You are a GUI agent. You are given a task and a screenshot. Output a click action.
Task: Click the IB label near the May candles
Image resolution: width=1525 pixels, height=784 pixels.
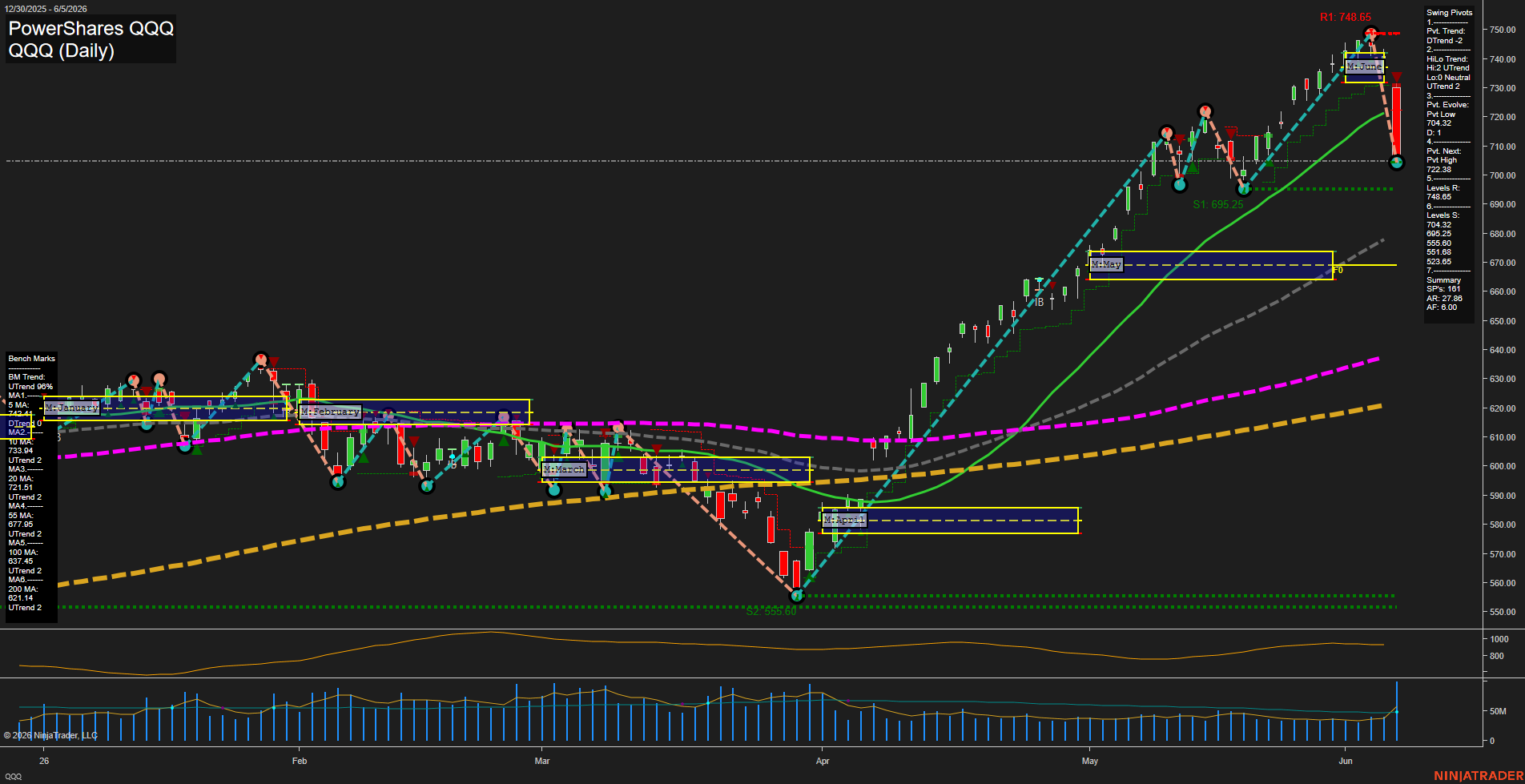pyautogui.click(x=1039, y=303)
